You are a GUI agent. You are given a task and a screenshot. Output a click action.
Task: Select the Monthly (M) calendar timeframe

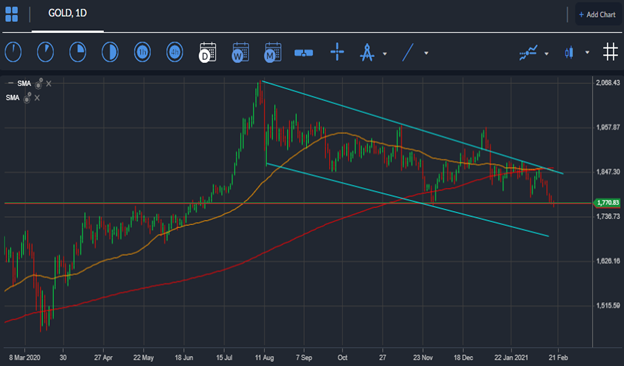coord(273,52)
